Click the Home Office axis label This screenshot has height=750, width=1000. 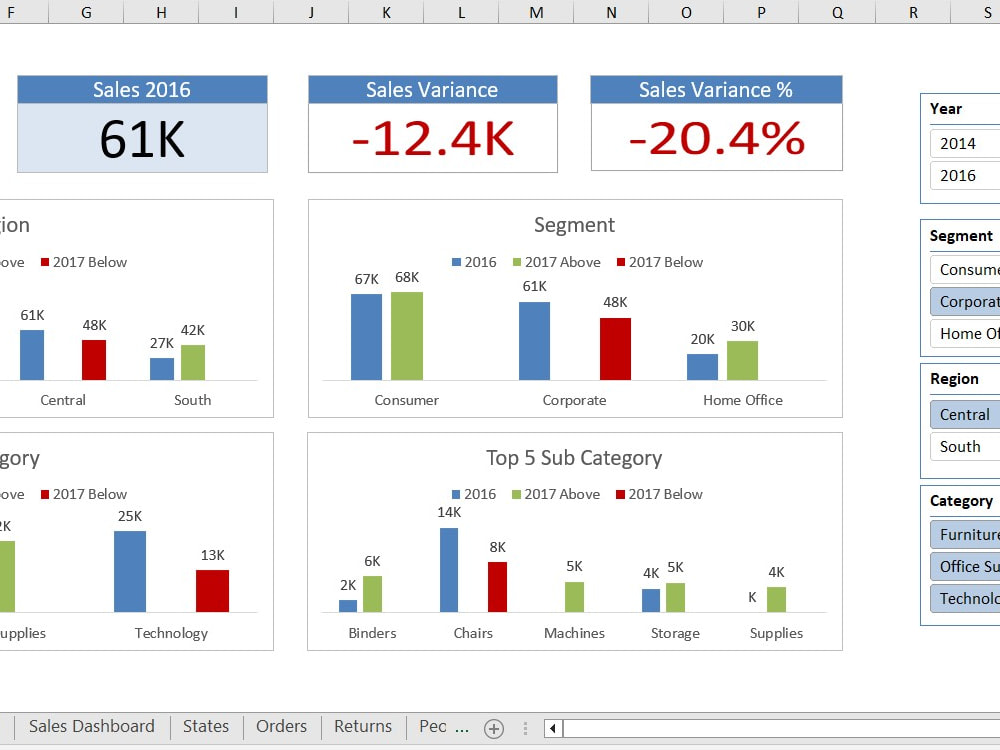(743, 400)
